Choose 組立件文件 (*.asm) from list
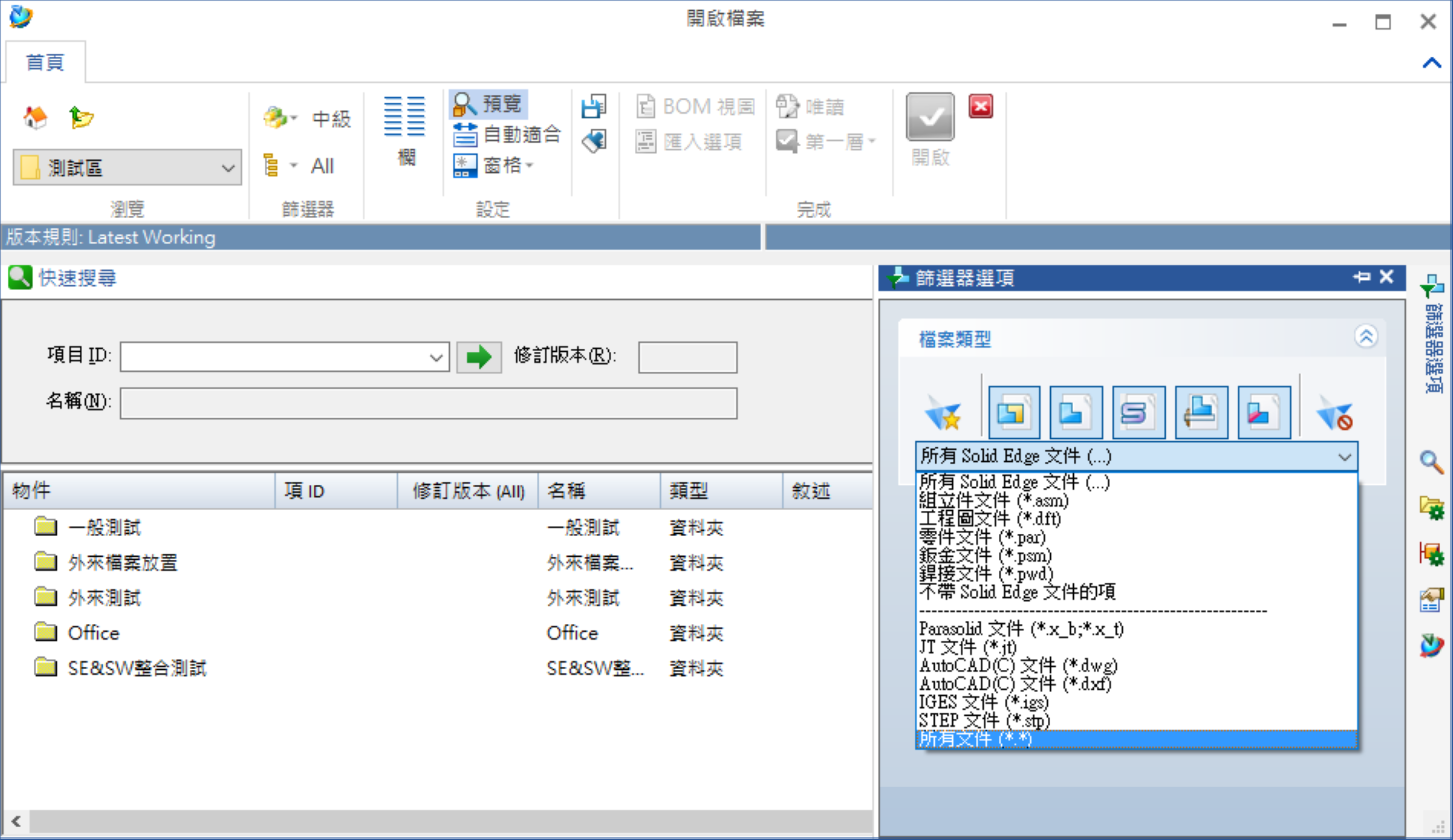Viewport: 1453px width, 840px height. point(1136,500)
